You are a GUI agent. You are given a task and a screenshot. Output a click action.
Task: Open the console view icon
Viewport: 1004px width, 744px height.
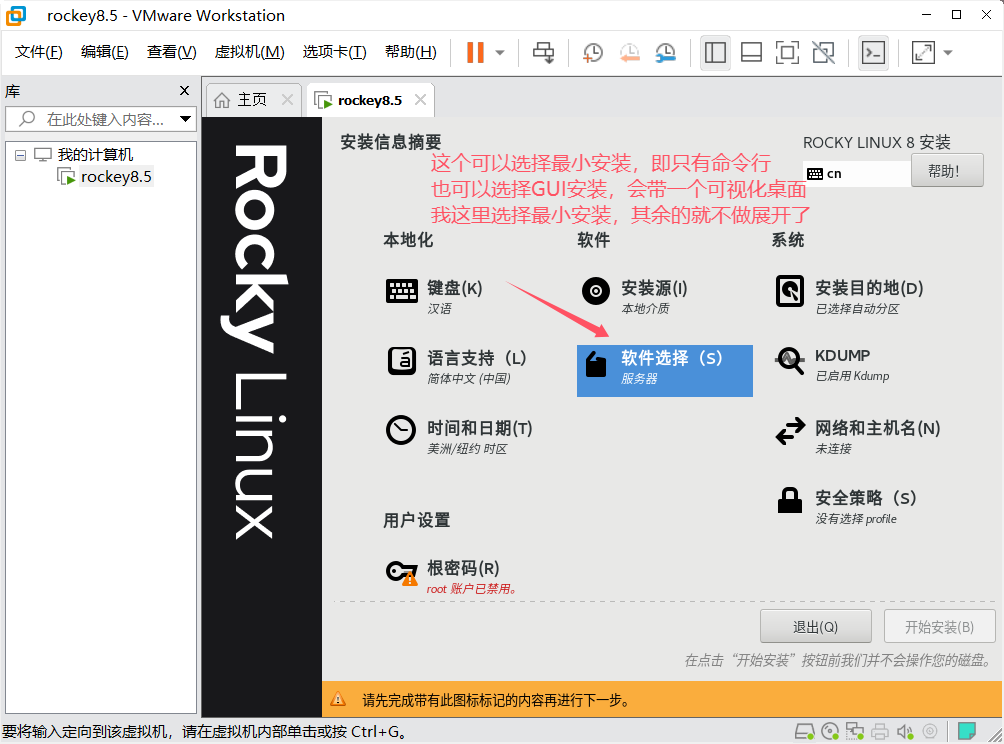pos(873,52)
